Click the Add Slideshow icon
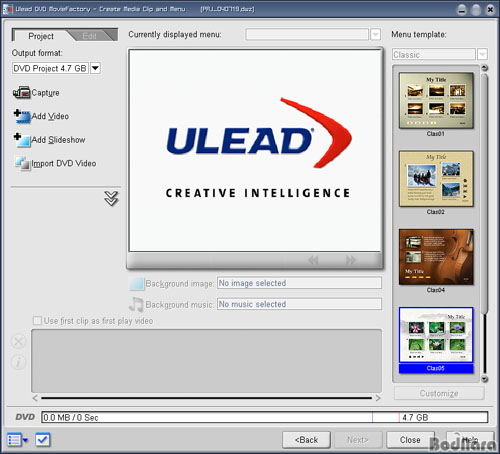The height and width of the screenshot is (454, 500). [x=22, y=140]
